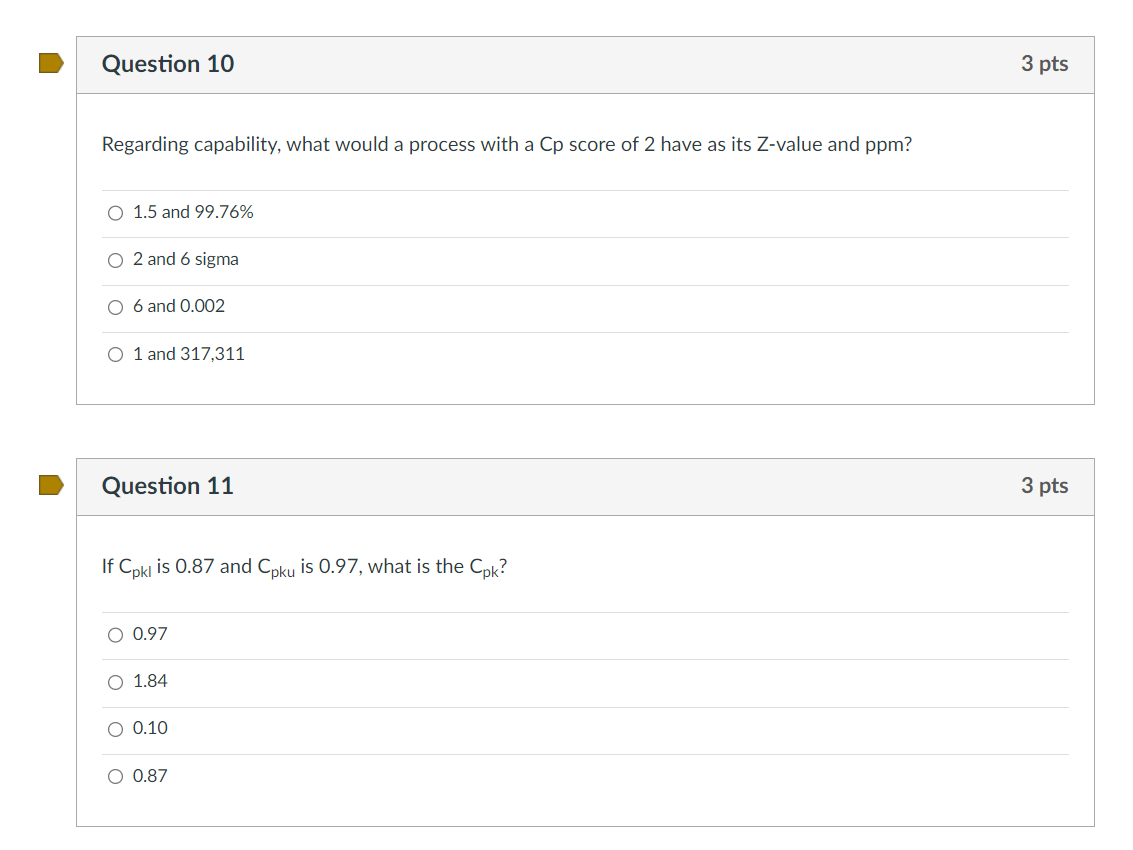Click the flag marker beside Question 10

point(51,62)
